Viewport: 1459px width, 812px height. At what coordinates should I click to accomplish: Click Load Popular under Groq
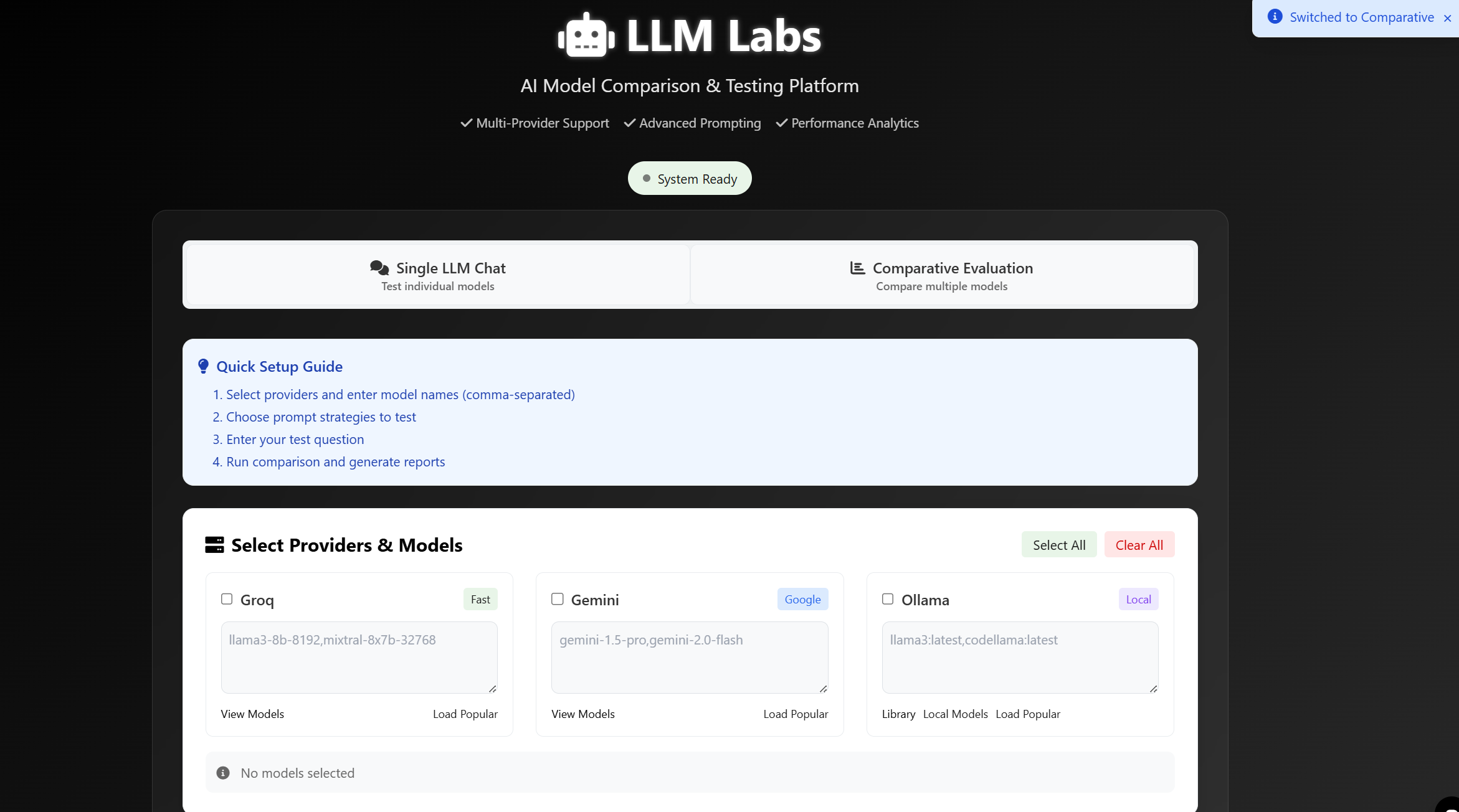[465, 714]
